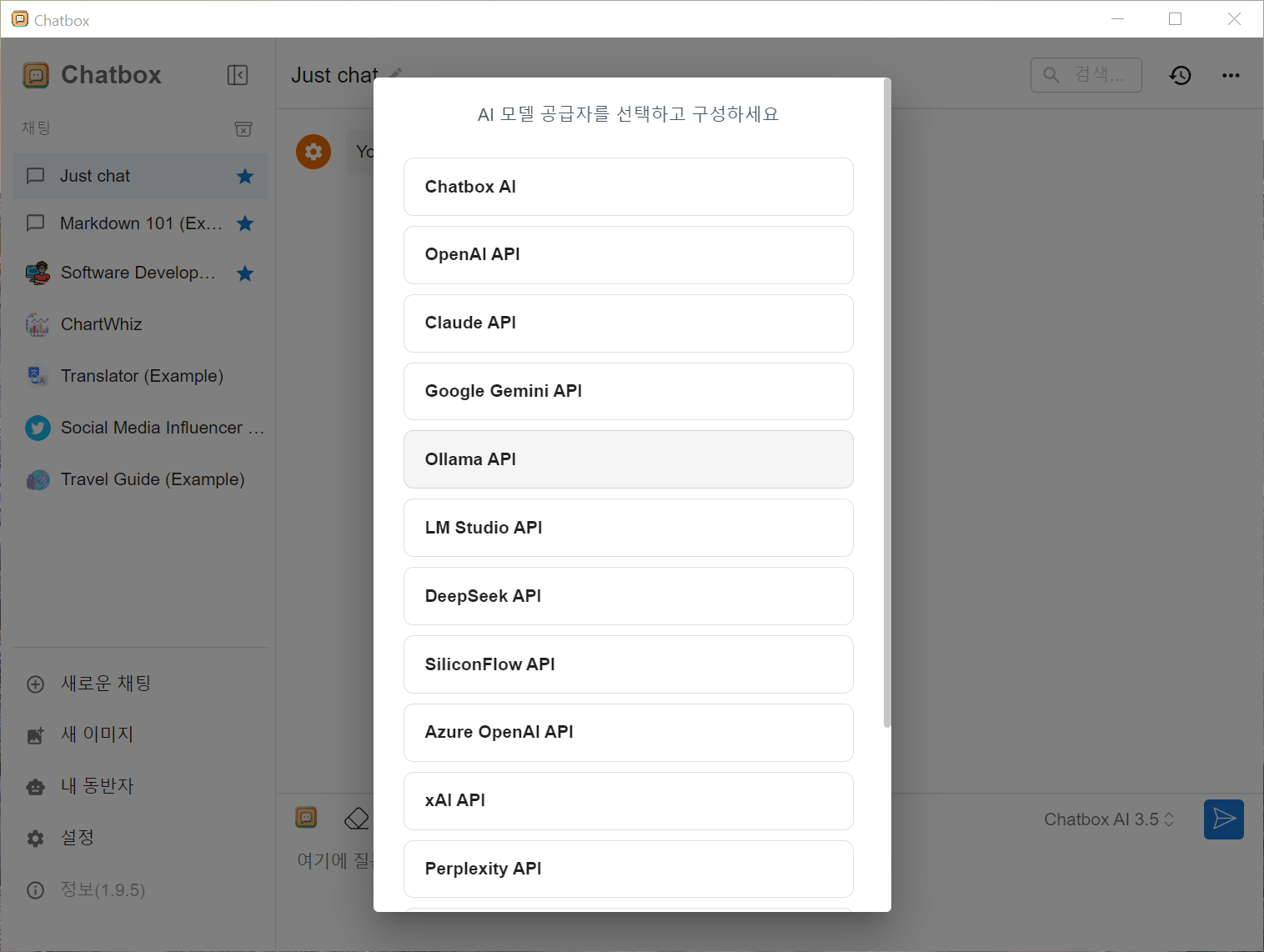Click the Just chat message bubble icon
The width and height of the screenshot is (1264, 952).
pyautogui.click(x=36, y=176)
